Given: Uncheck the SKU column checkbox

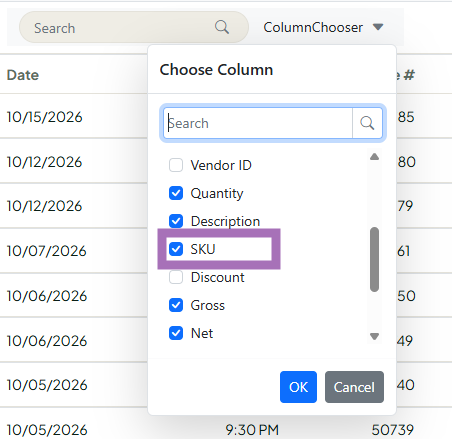Looking at the screenshot, I should pos(176,249).
